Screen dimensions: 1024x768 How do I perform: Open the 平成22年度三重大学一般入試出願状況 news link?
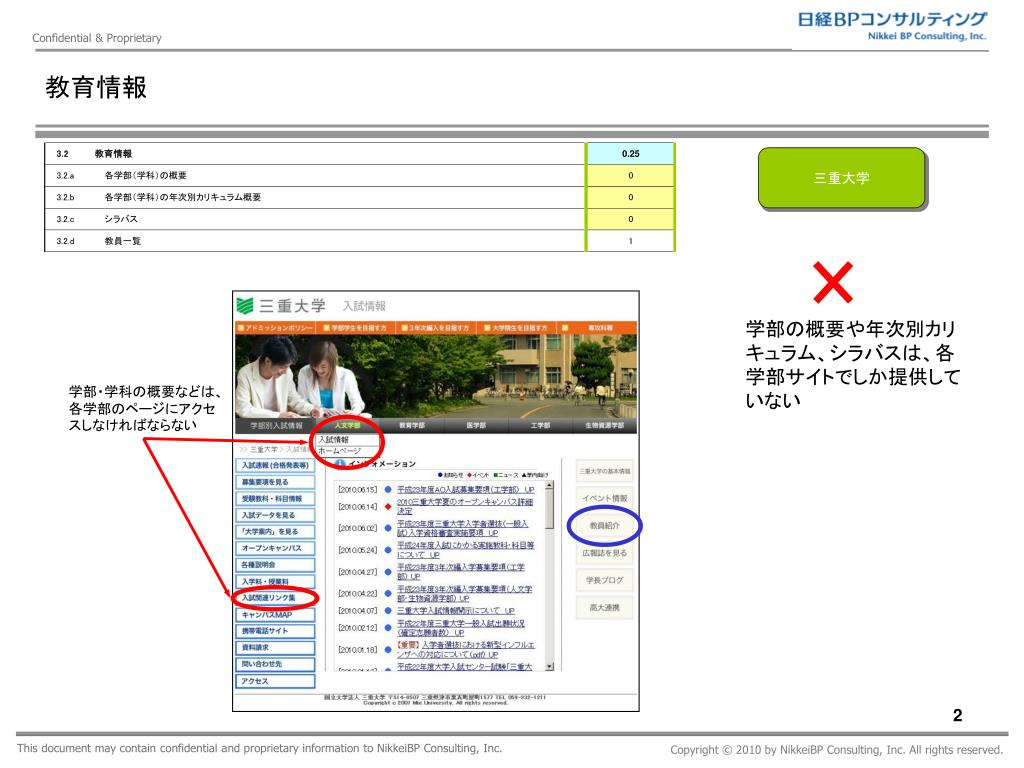click(460, 628)
